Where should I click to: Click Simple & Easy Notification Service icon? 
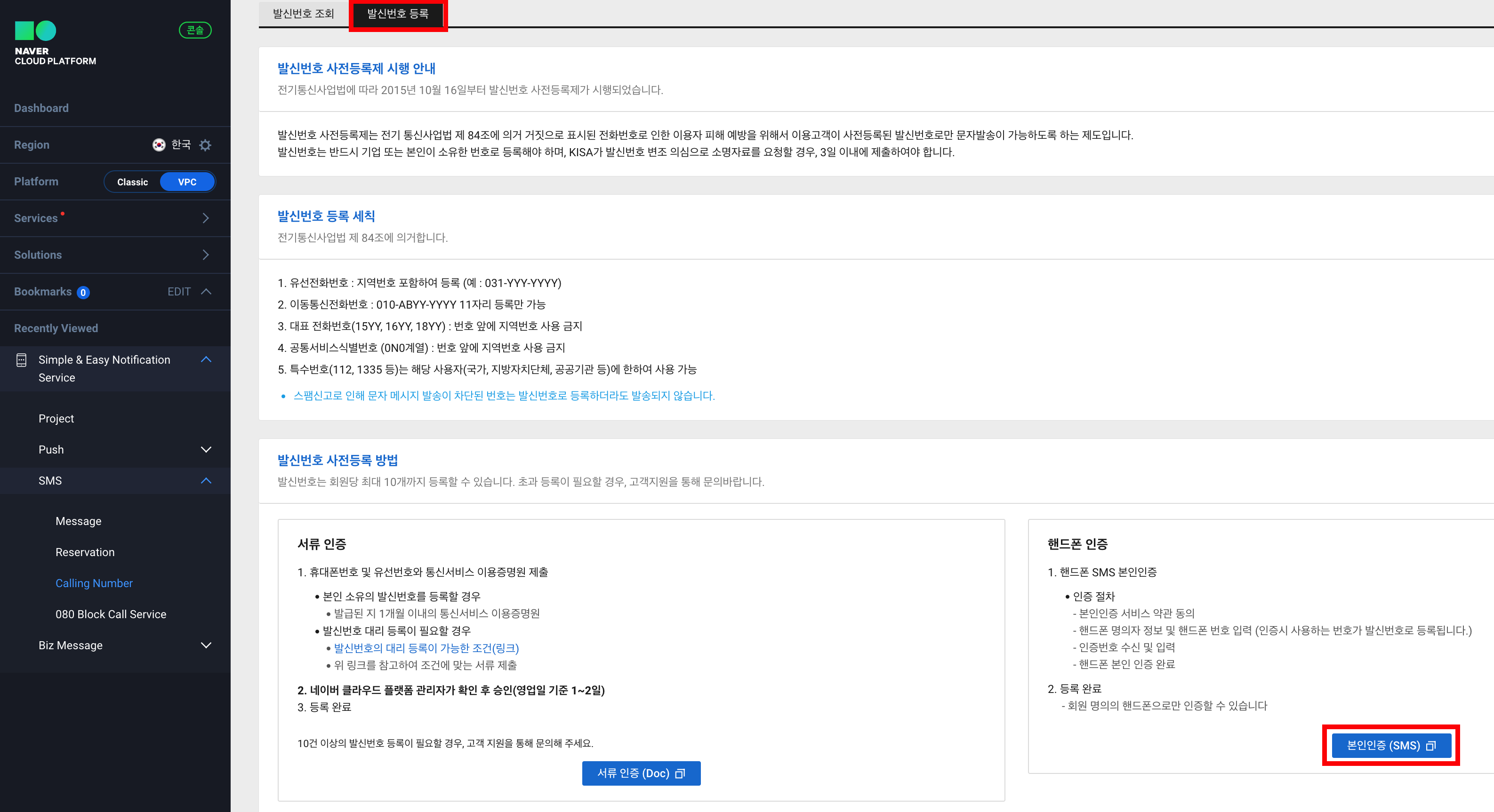22,360
